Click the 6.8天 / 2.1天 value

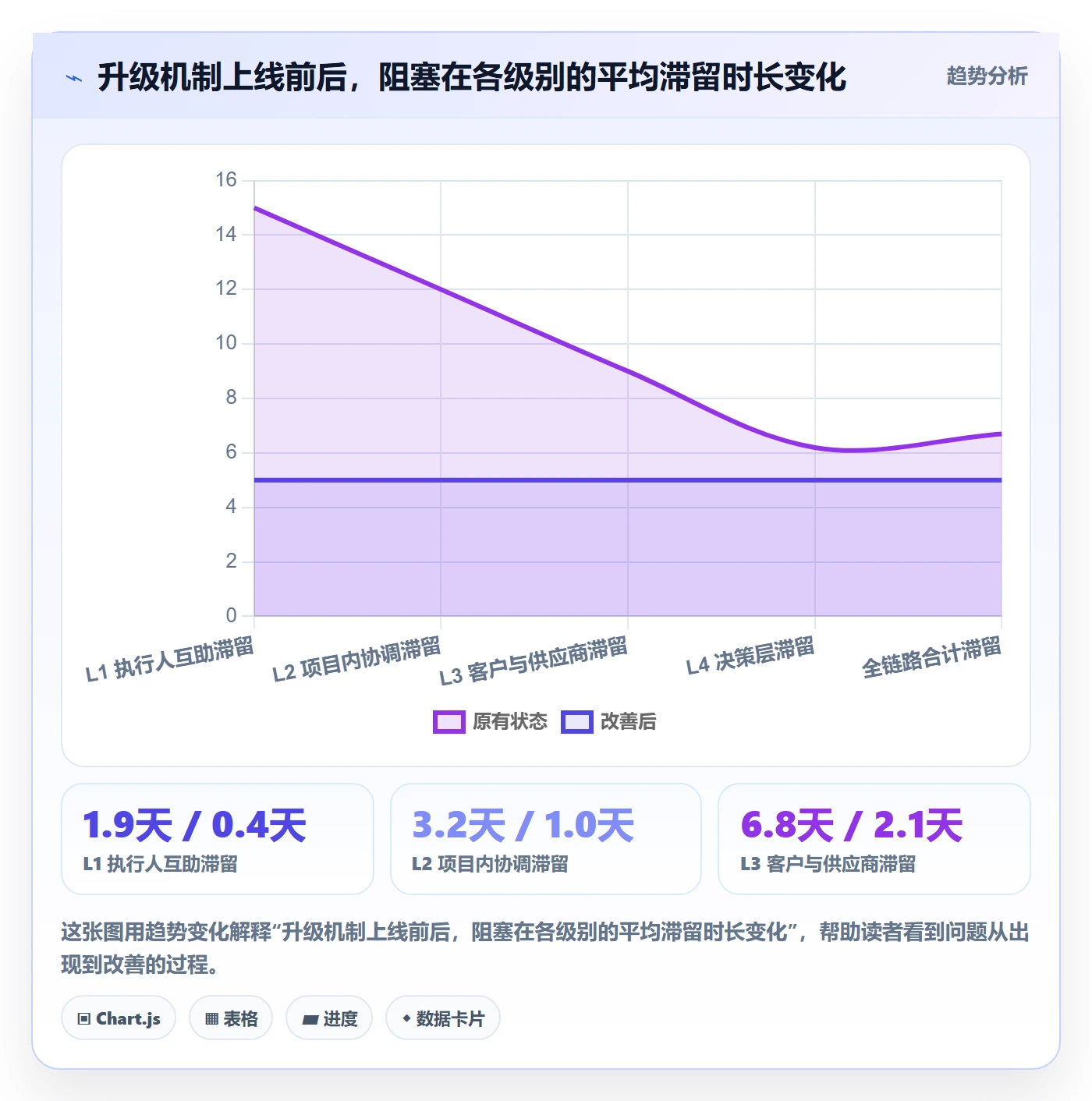pos(852,826)
